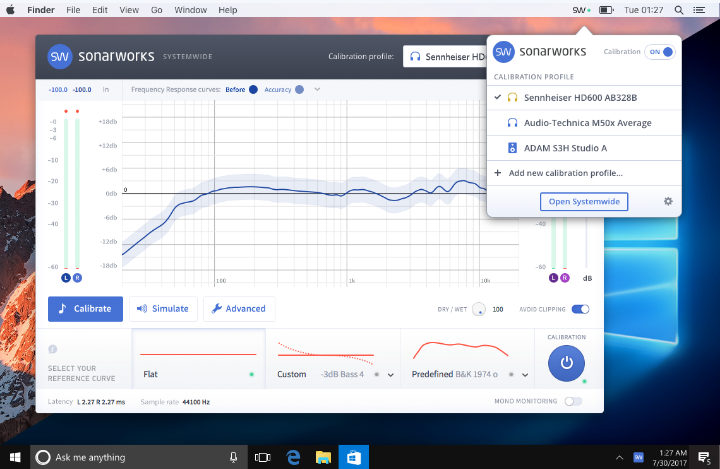Click Open Systemwide button
This screenshot has width=720, height=469.
pos(584,201)
